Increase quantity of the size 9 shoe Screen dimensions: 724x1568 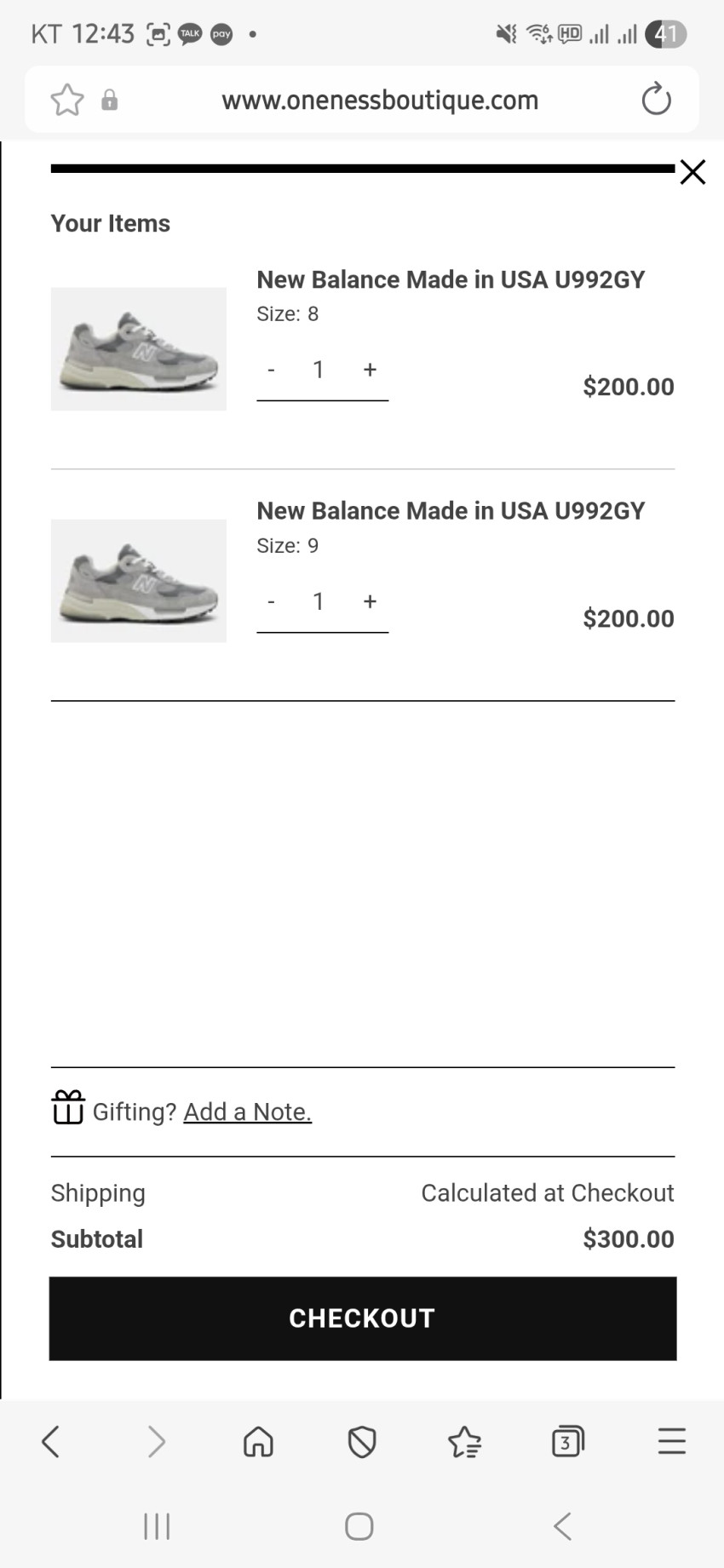370,601
